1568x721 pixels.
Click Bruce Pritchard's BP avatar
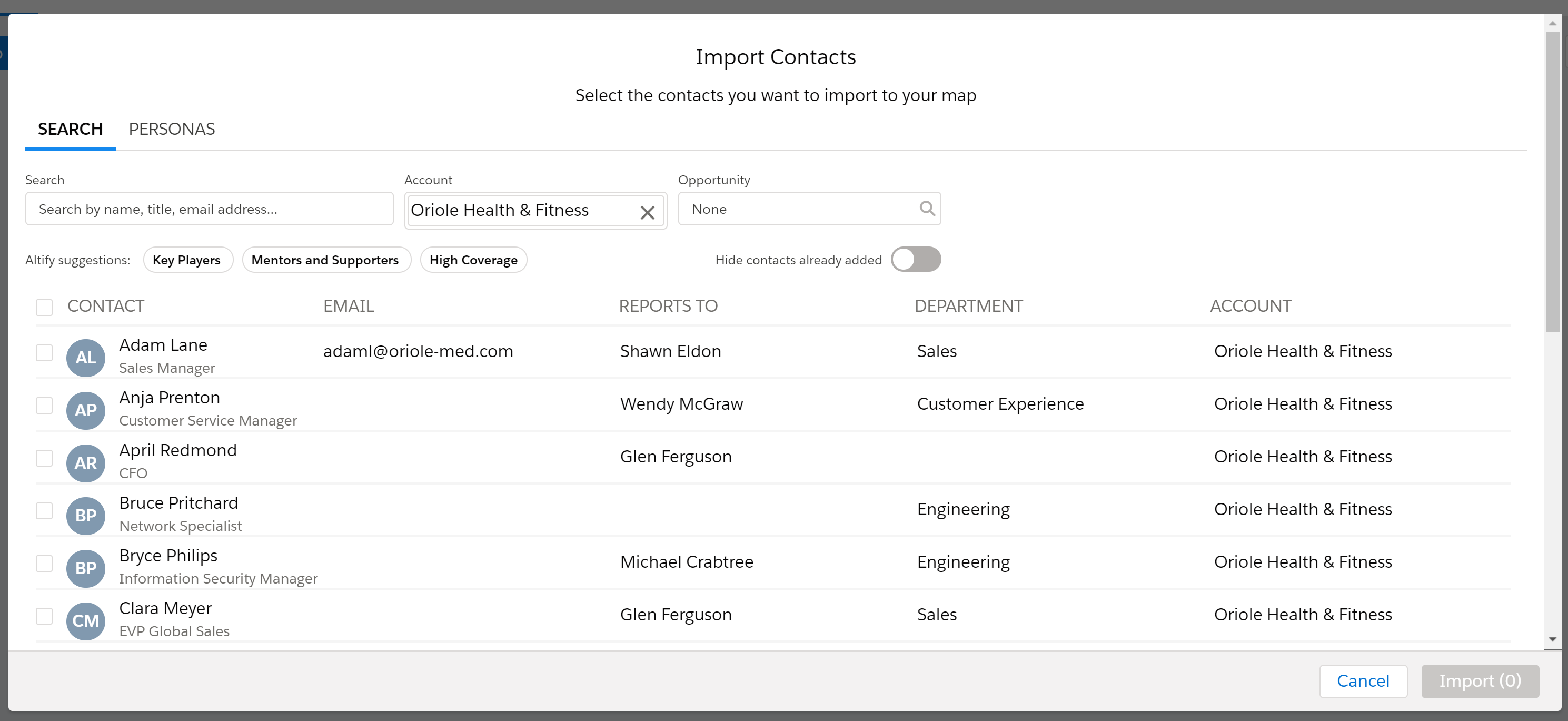coord(86,516)
